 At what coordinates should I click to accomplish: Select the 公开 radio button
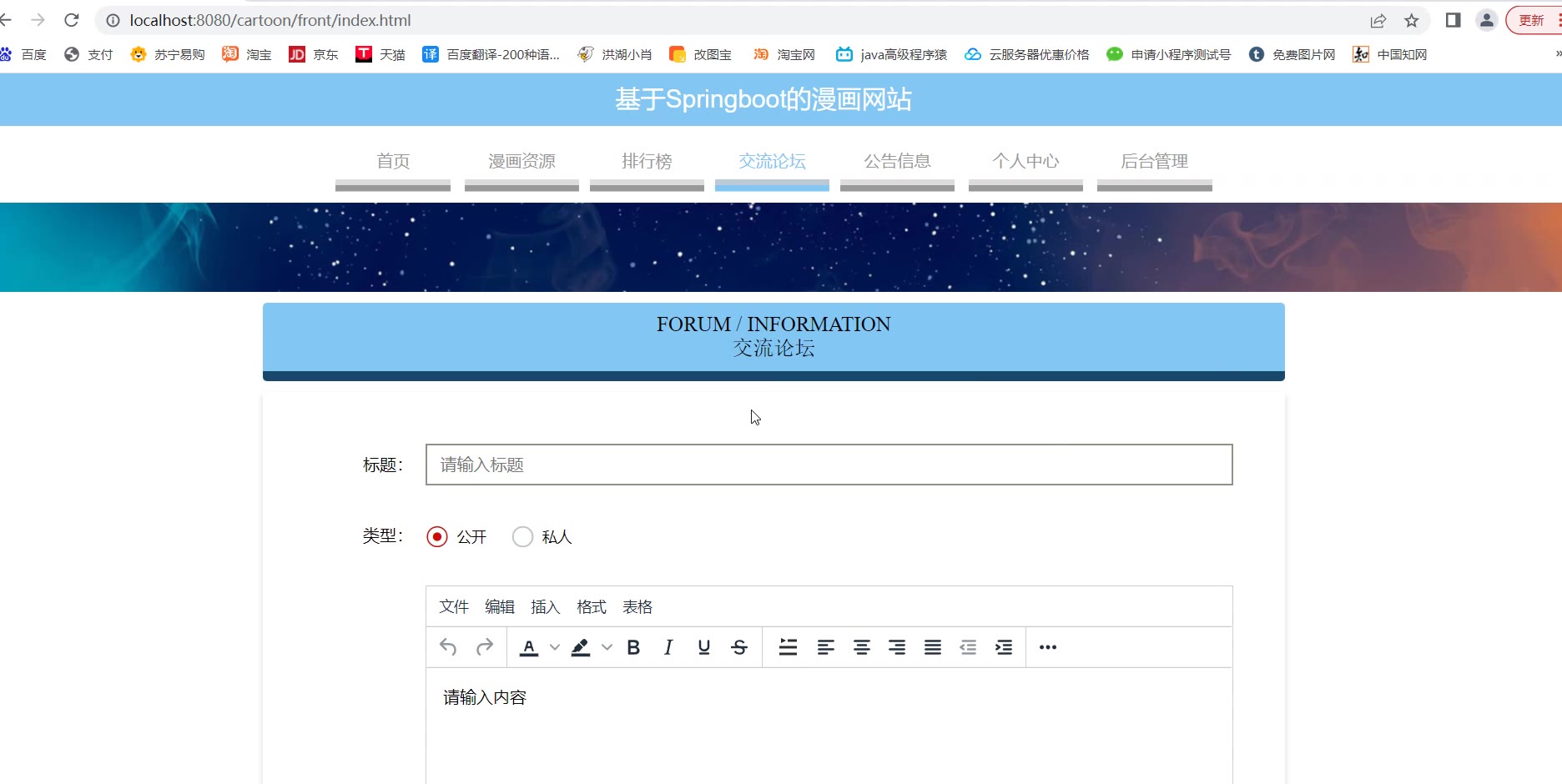(437, 536)
